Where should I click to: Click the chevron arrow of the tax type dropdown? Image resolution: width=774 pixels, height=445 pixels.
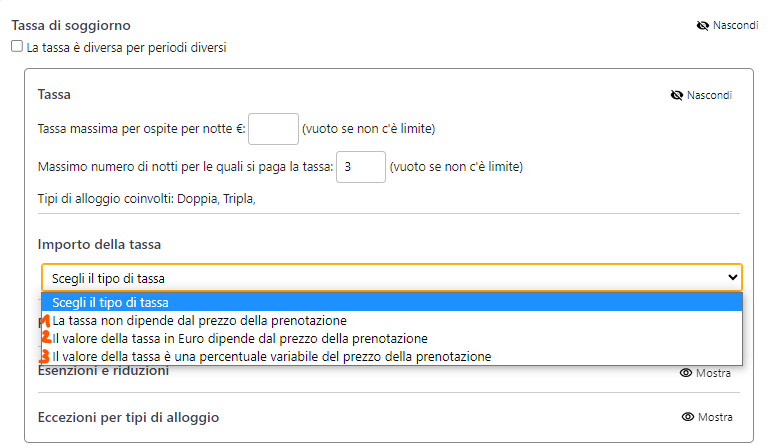[x=731, y=278]
